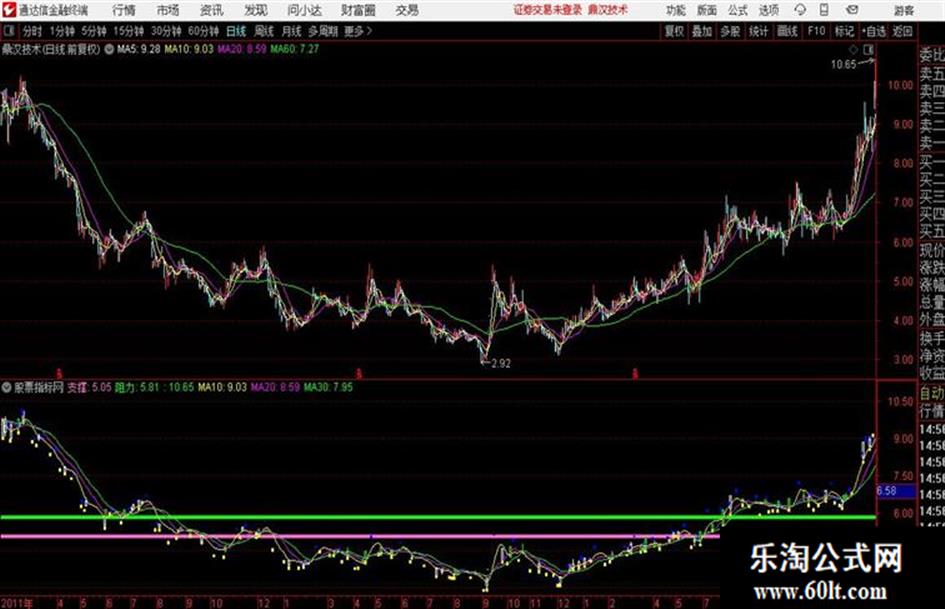Screen dimensions: 945x609
Task: Click the MA30: 7.95 sub-chart label
Action: click(x=328, y=387)
